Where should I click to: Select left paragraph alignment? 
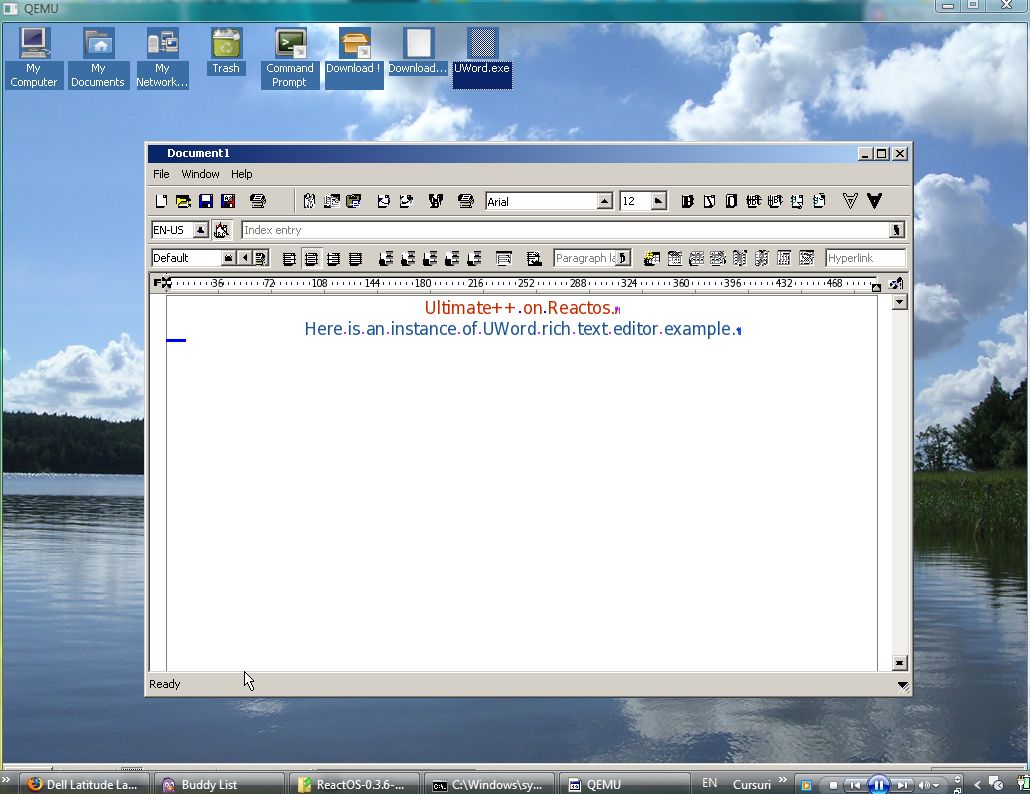(x=289, y=258)
